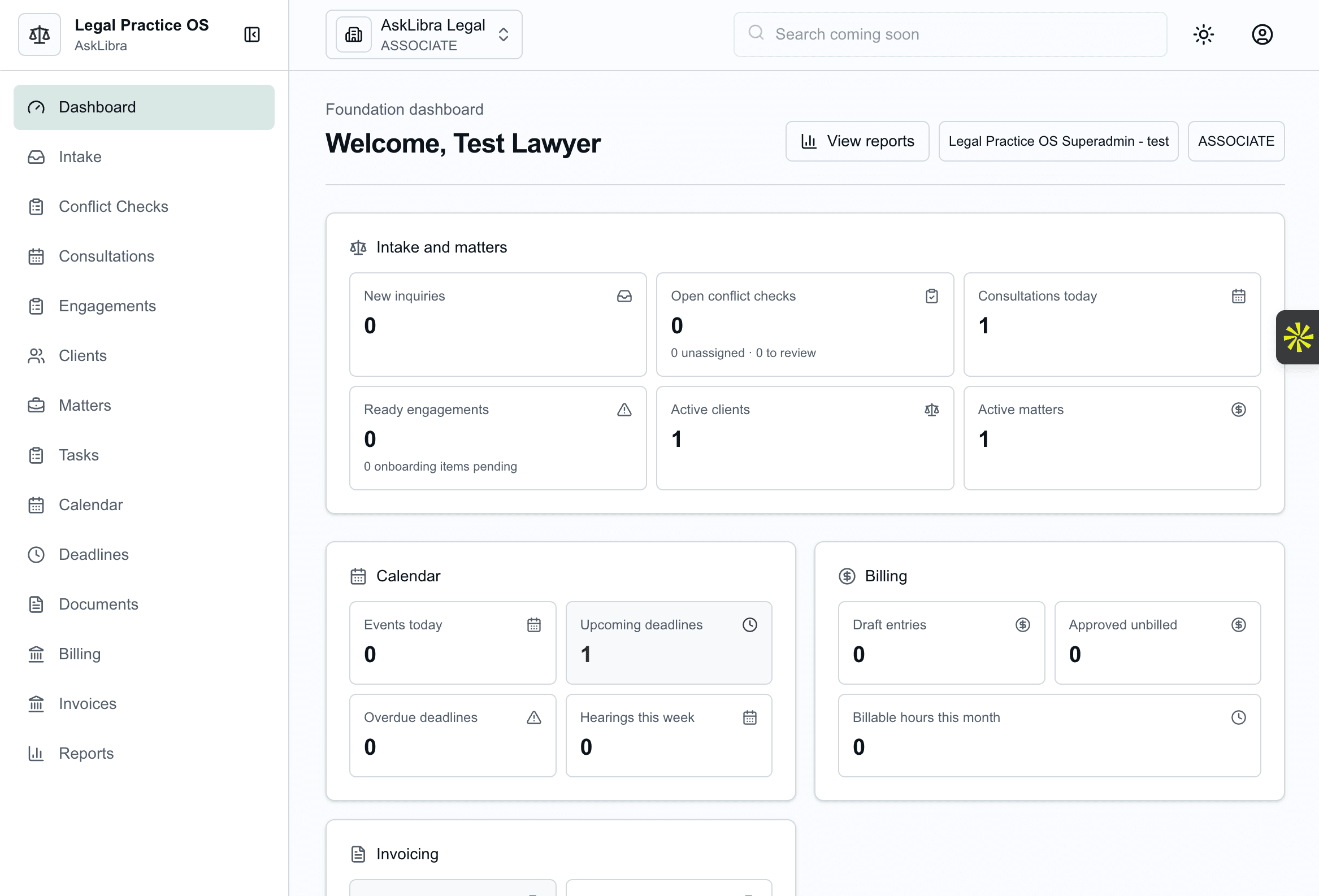1319x896 pixels.
Task: Click calendar icon on Hearings this week card
Action: pos(750,718)
